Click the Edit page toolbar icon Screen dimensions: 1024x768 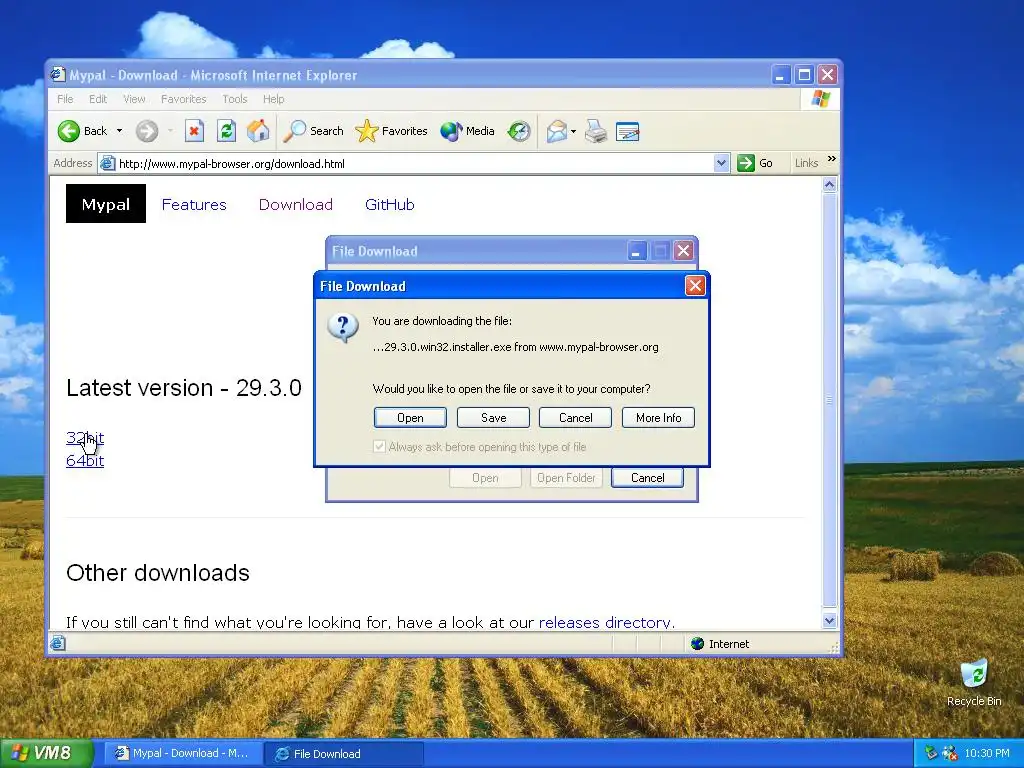point(628,131)
